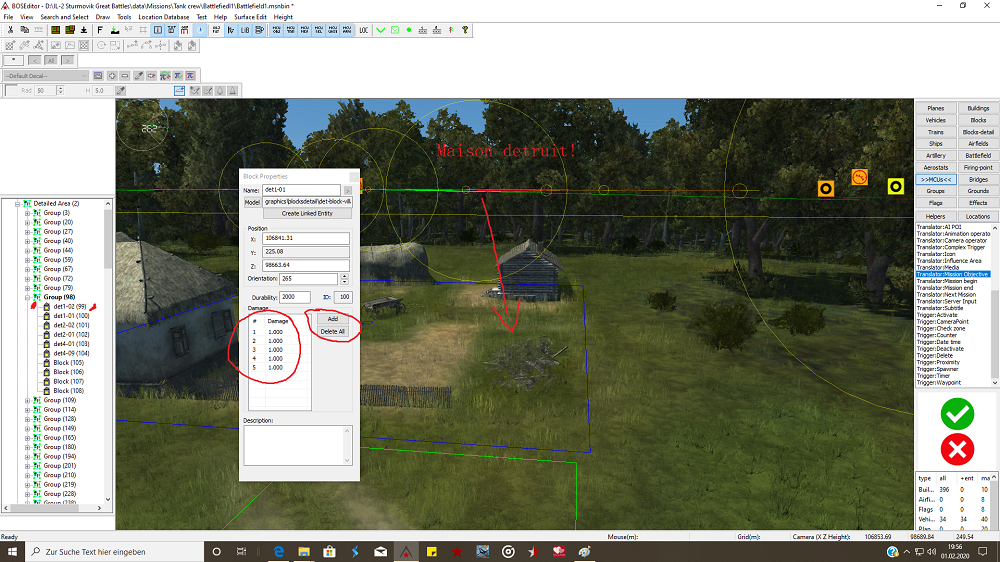Open the File menu

point(8,17)
